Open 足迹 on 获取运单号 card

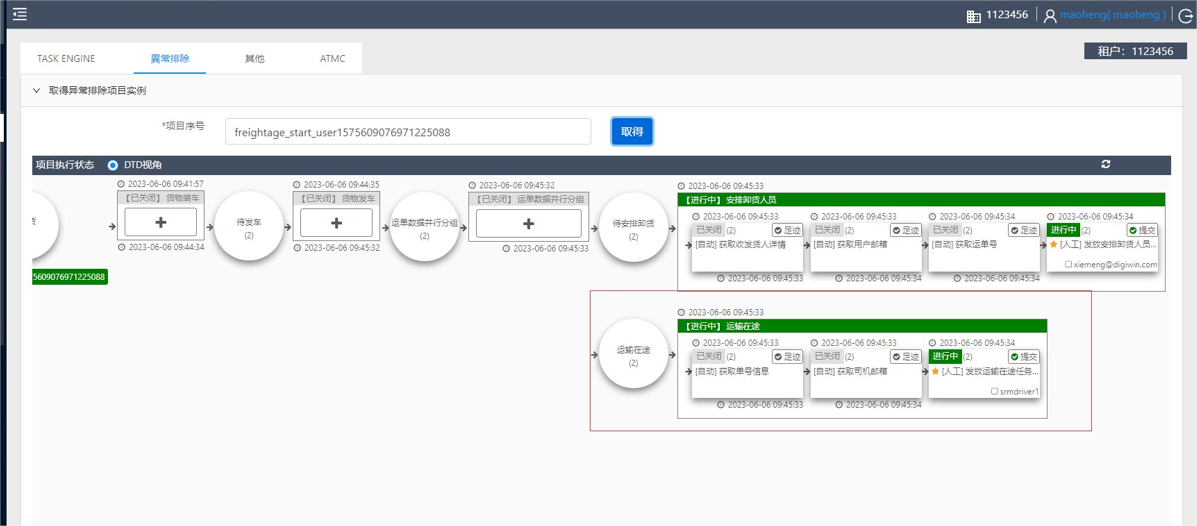(1024, 230)
